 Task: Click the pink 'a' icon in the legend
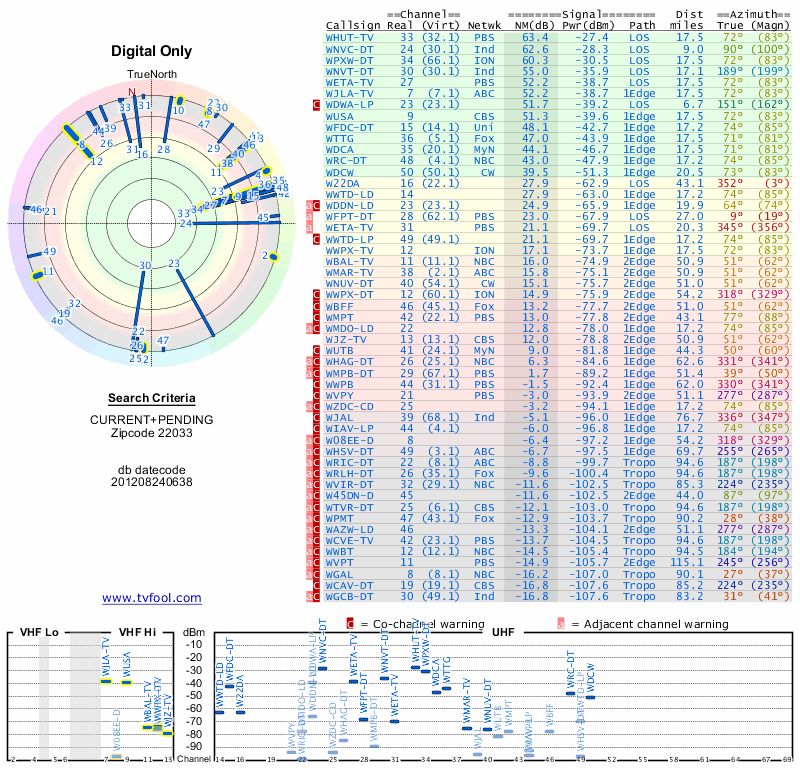[x=561, y=624]
